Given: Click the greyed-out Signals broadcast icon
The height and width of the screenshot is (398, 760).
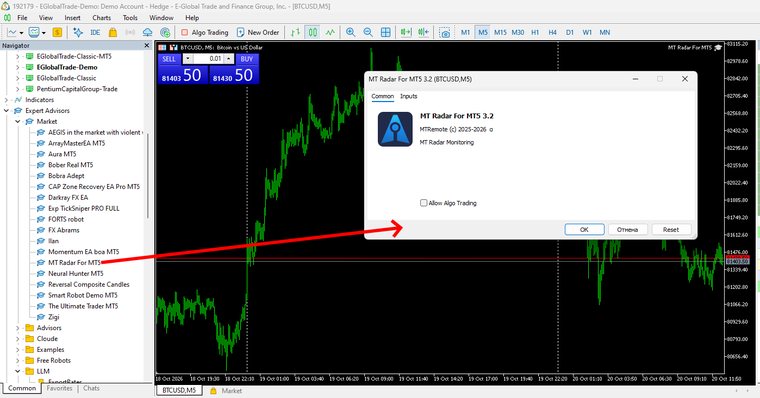Looking at the screenshot, I should pyautogui.click(x=130, y=32).
